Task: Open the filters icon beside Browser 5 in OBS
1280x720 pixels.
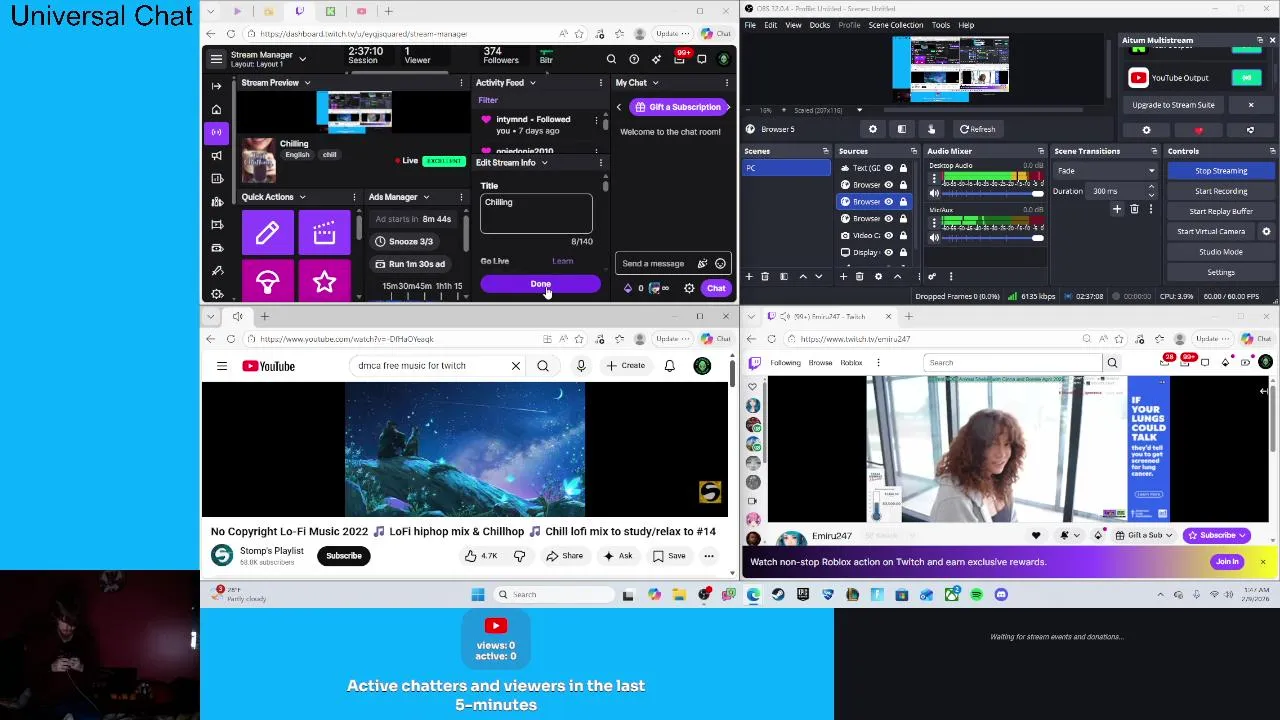Action: [901, 129]
